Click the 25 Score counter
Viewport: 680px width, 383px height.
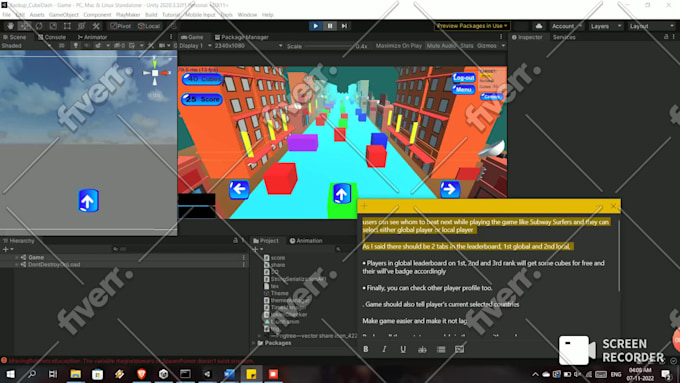(202, 99)
